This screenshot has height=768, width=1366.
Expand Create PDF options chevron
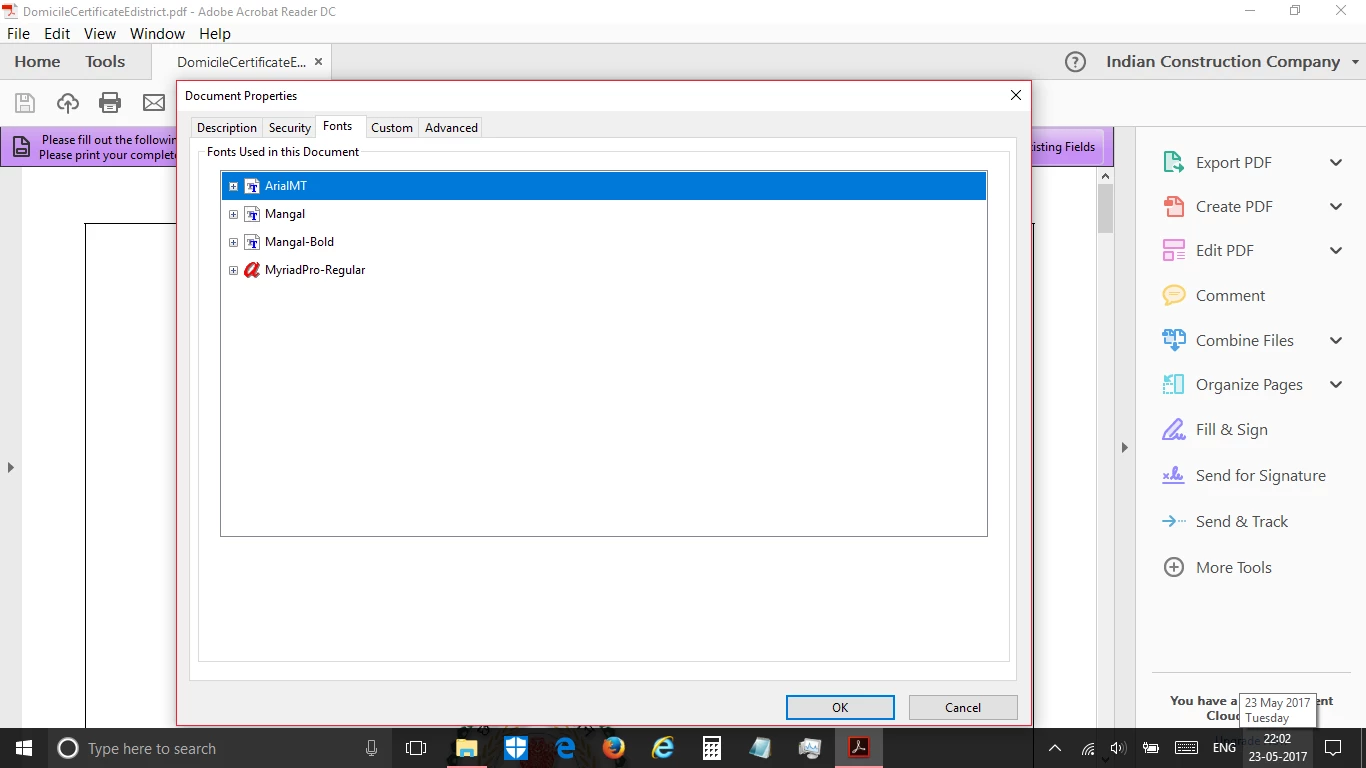pos(1336,206)
